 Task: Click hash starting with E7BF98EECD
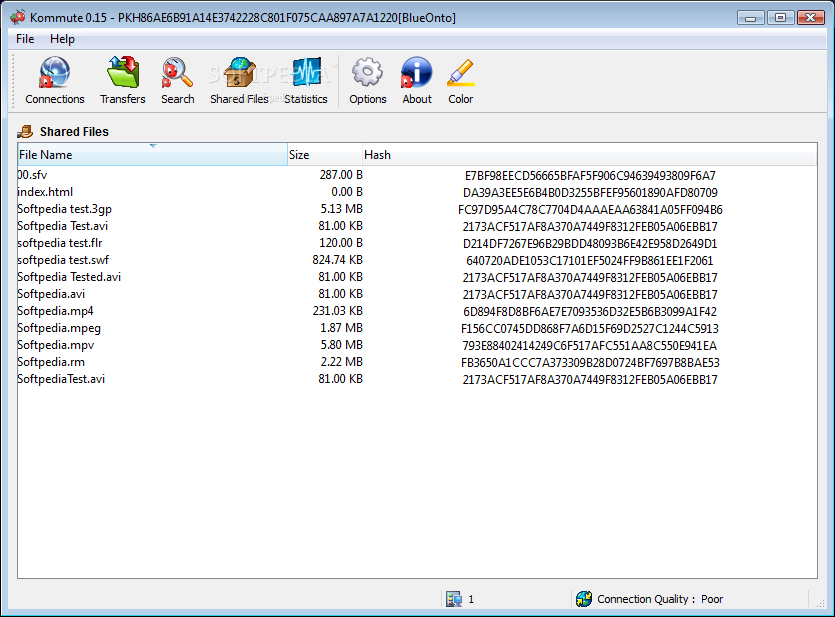coord(590,176)
